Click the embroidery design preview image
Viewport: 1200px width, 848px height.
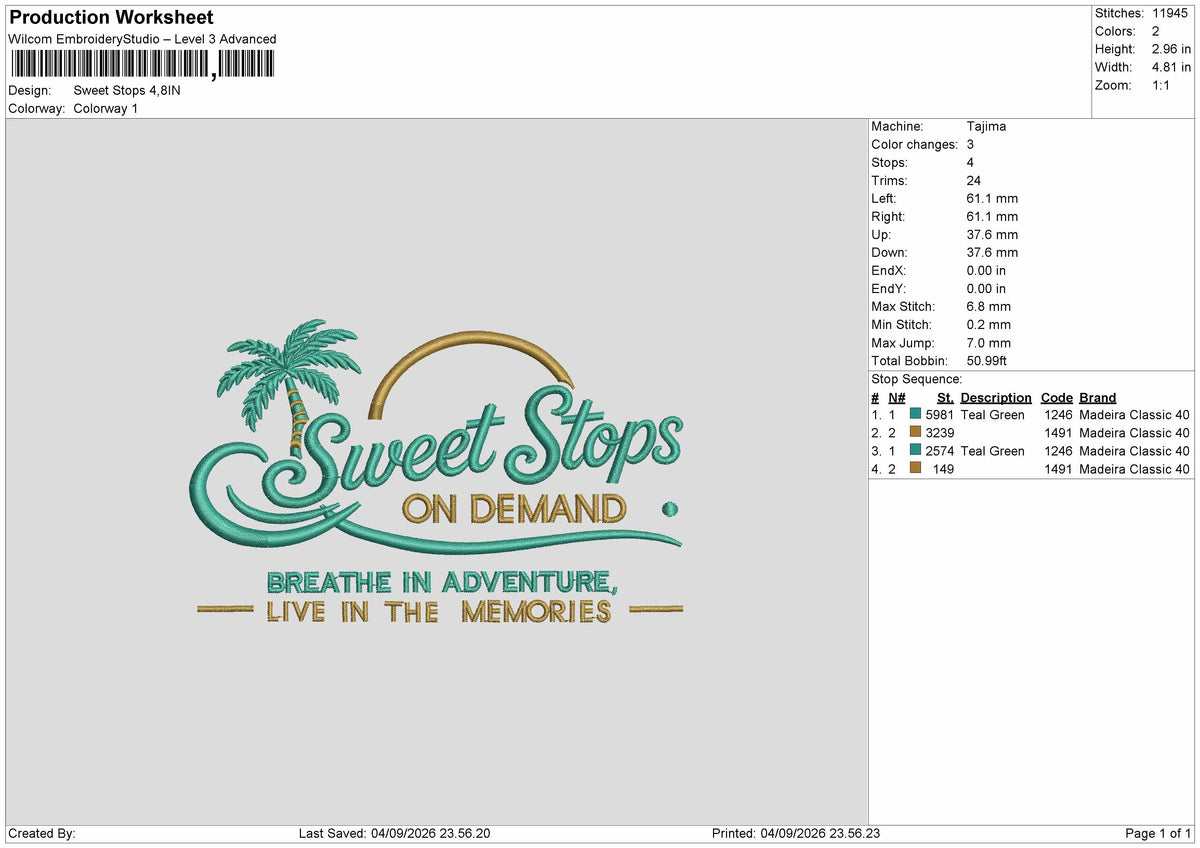click(436, 473)
